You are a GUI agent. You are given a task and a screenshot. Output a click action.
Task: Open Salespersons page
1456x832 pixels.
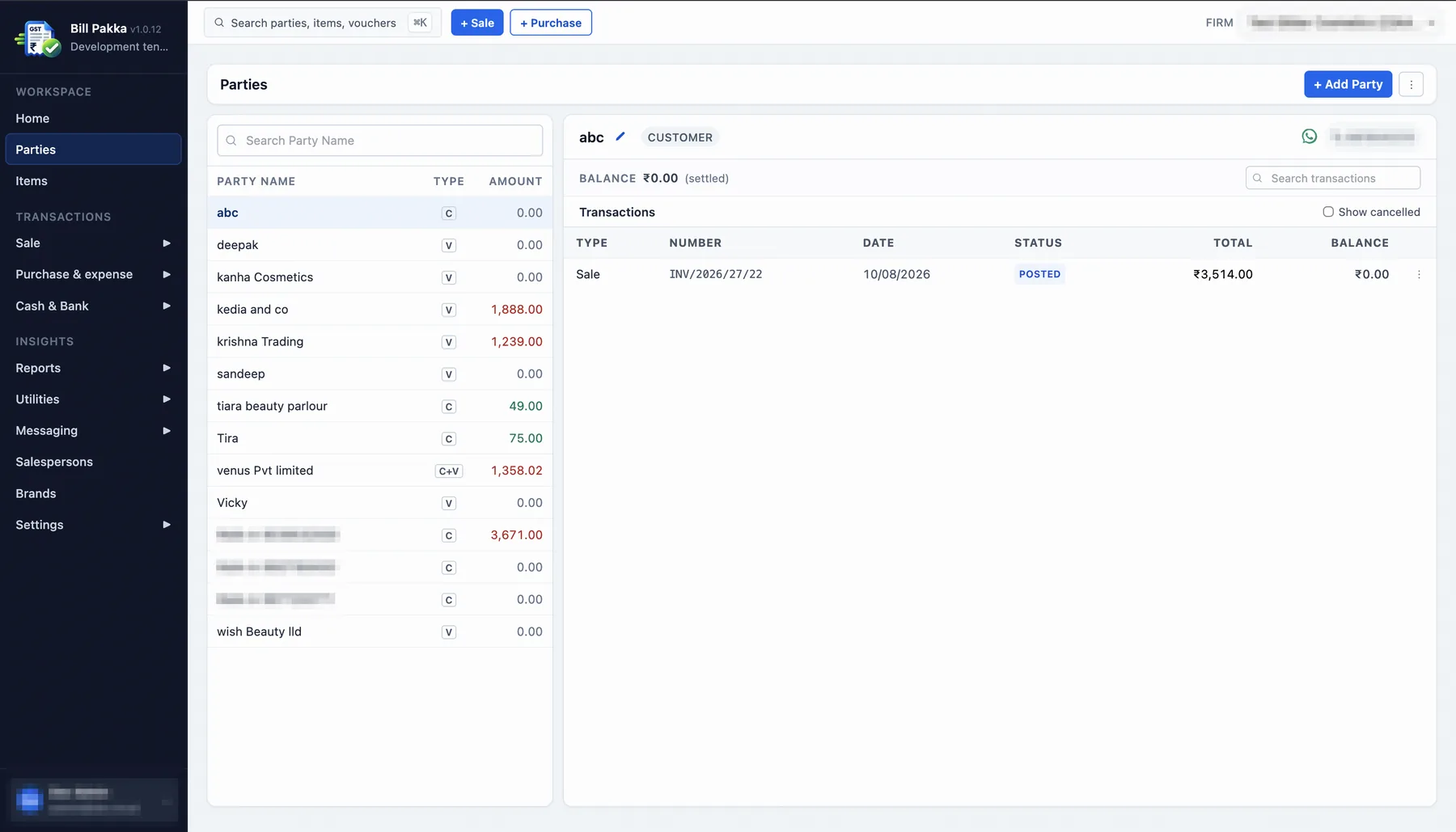pyautogui.click(x=93, y=462)
